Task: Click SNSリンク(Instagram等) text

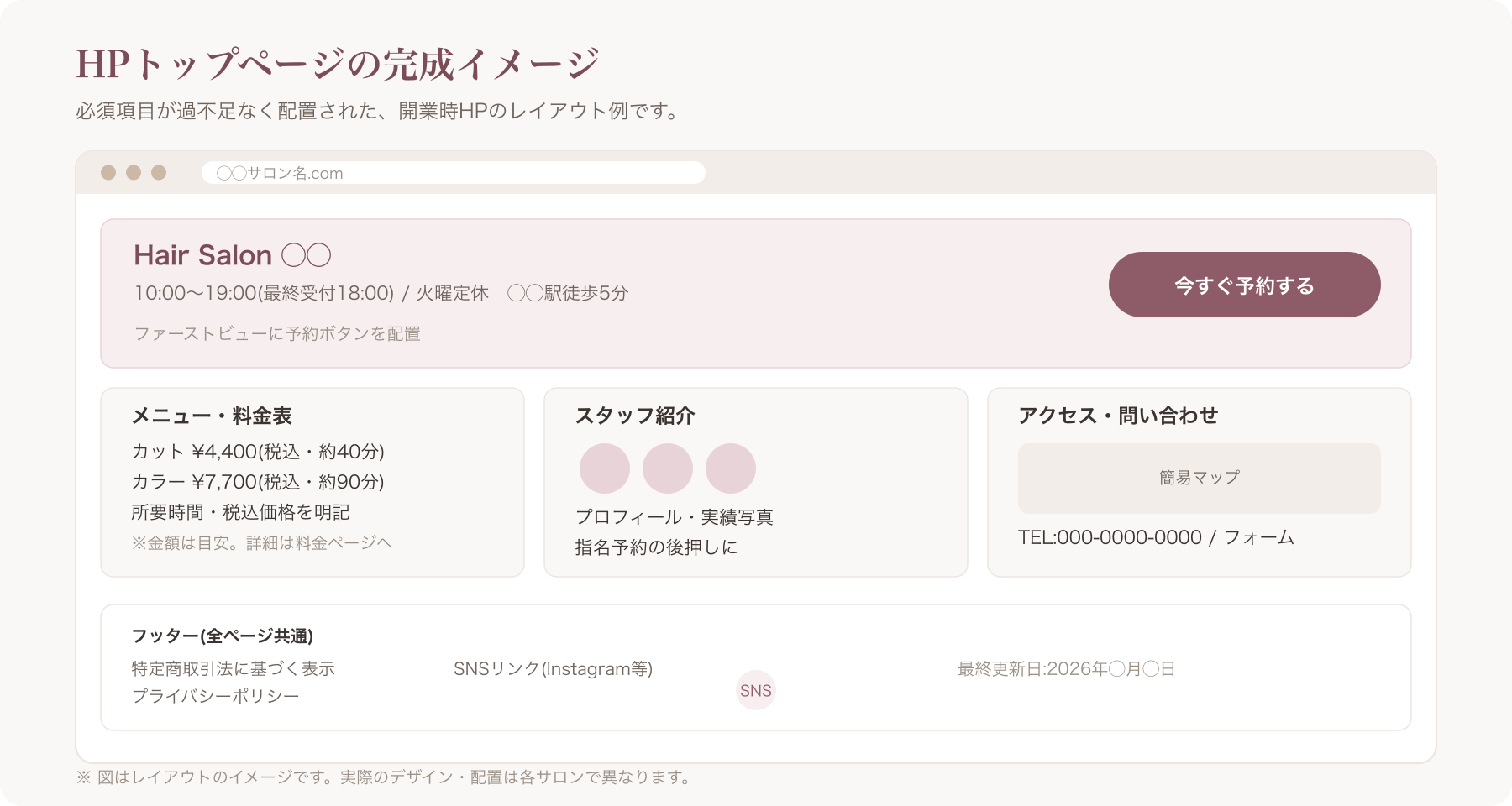Action: tap(553, 669)
